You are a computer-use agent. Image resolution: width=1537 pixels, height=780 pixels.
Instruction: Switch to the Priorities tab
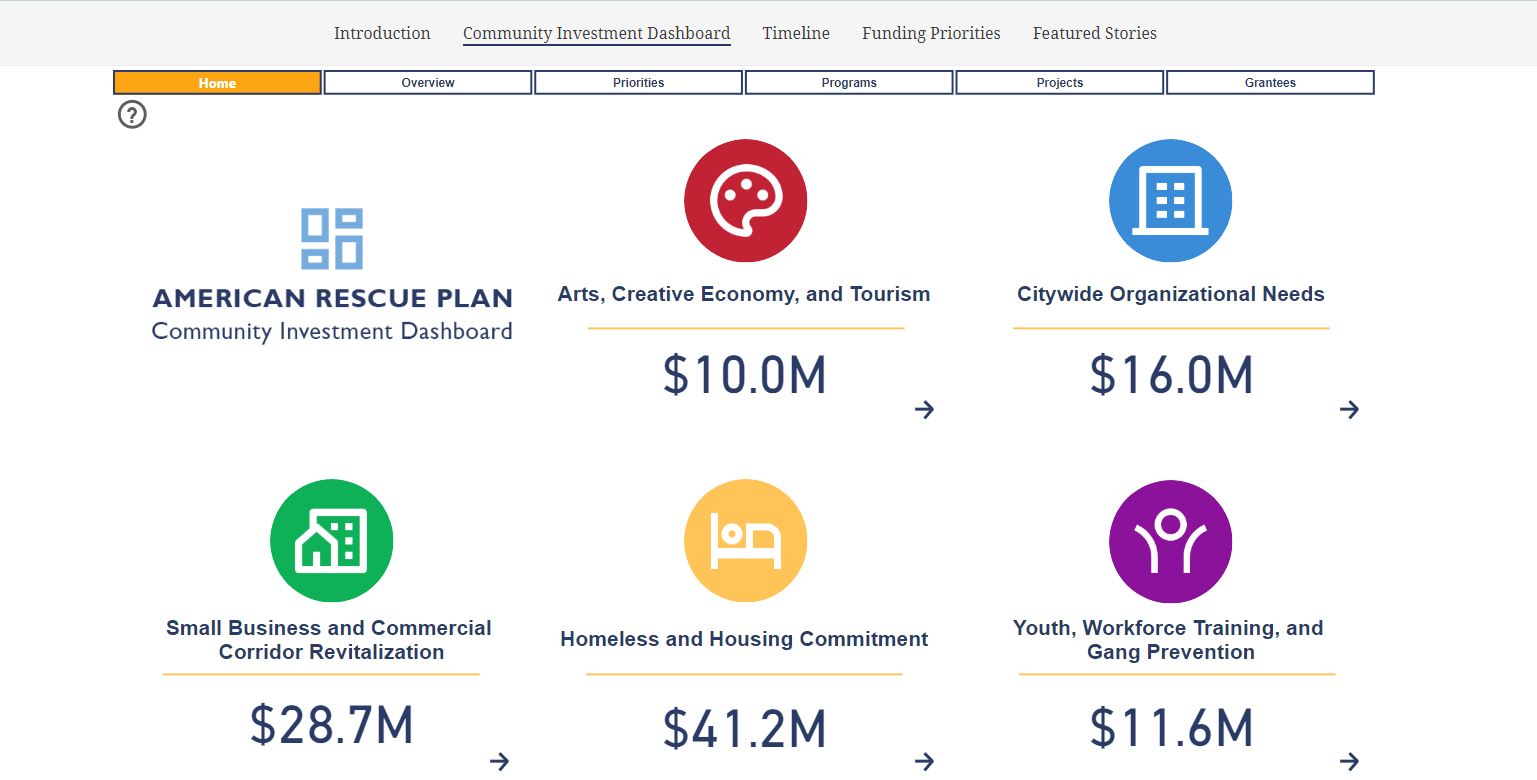[x=639, y=83]
